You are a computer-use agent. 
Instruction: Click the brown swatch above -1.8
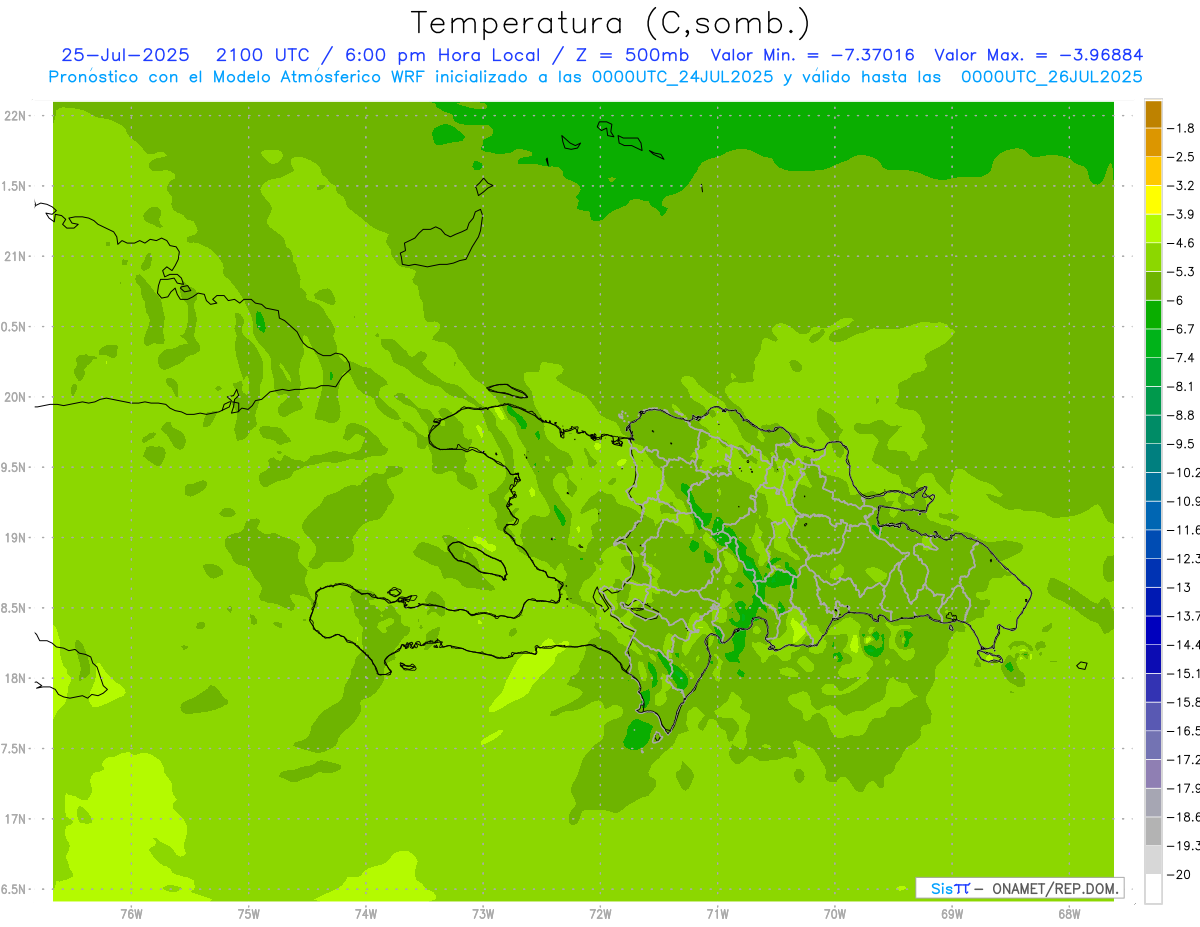[x=1153, y=114]
